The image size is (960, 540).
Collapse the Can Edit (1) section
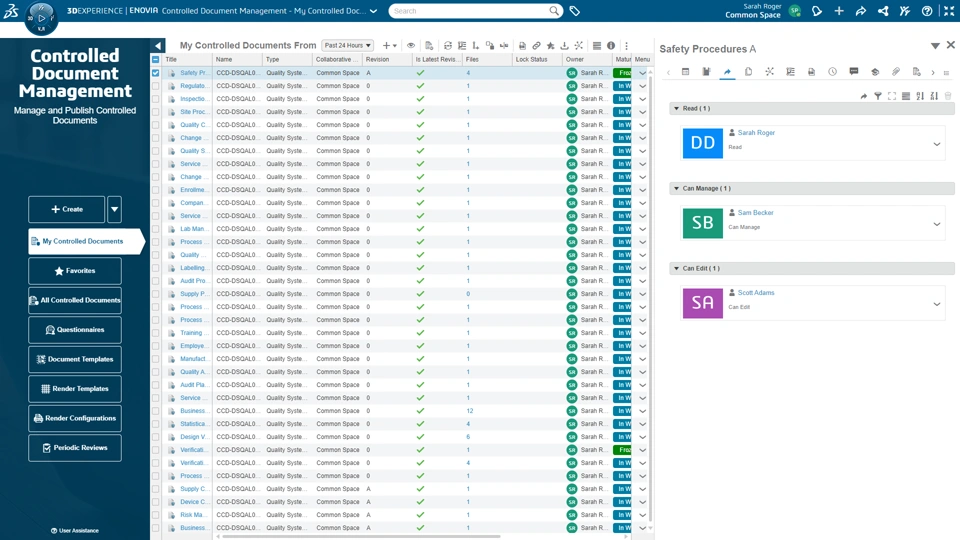pos(677,268)
